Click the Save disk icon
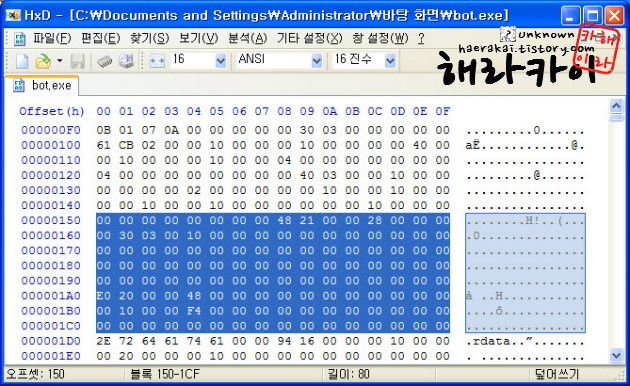The height and width of the screenshot is (386, 630). pyautogui.click(x=78, y=61)
